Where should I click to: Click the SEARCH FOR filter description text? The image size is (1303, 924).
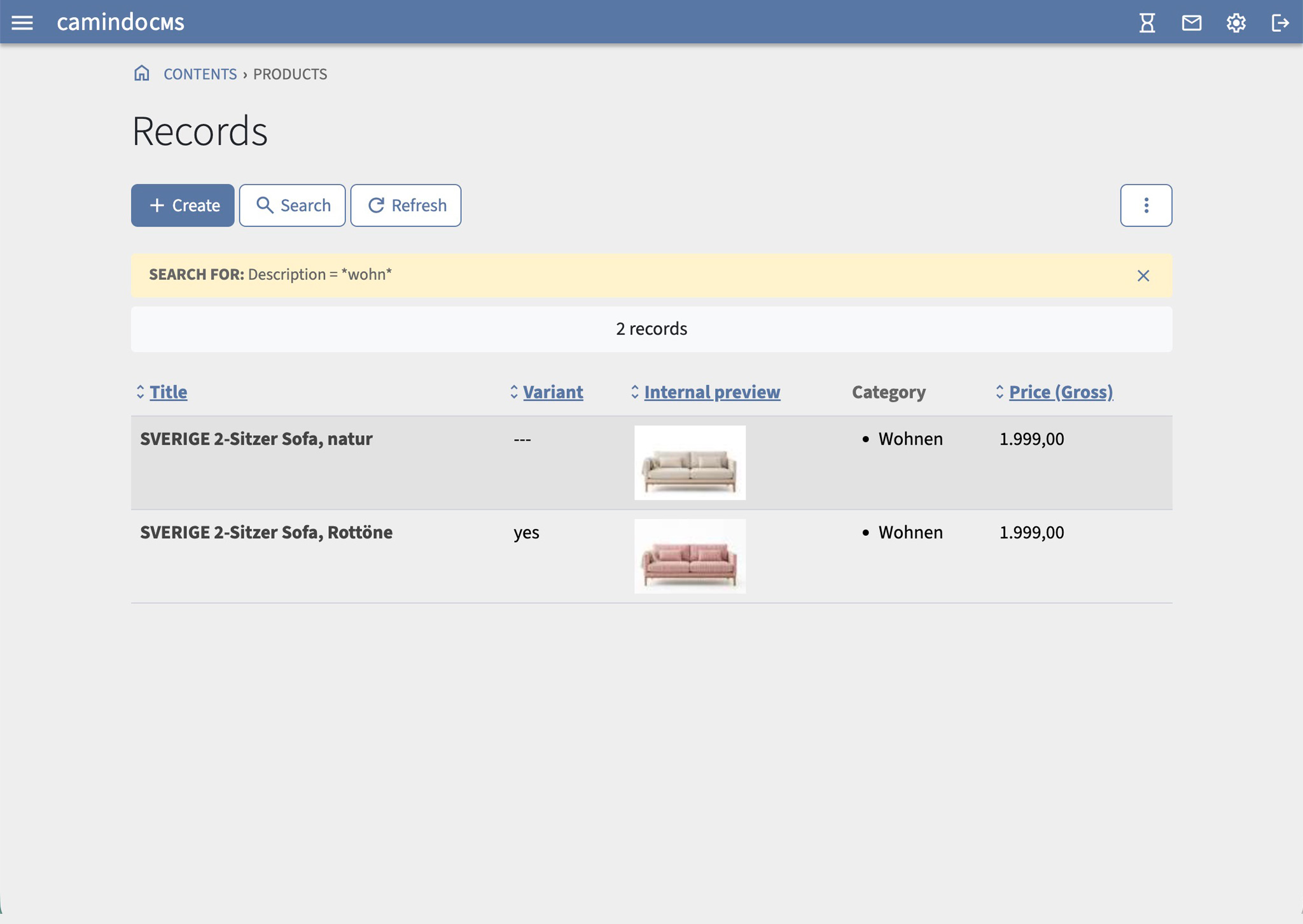[x=270, y=275]
